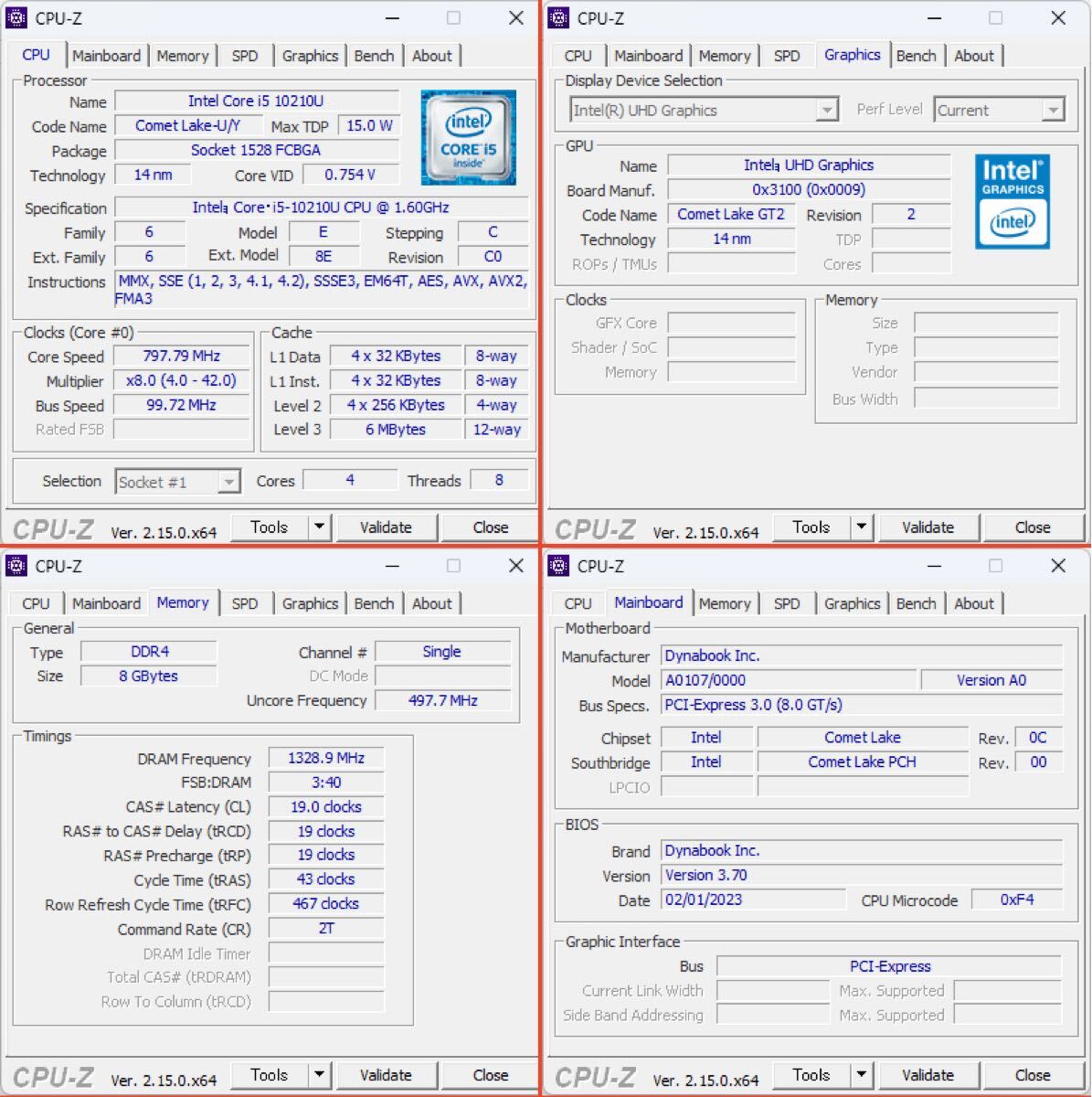
Task: Click the CPU-Z title icon in the Graphics-tab window
Action: pyautogui.click(x=558, y=18)
